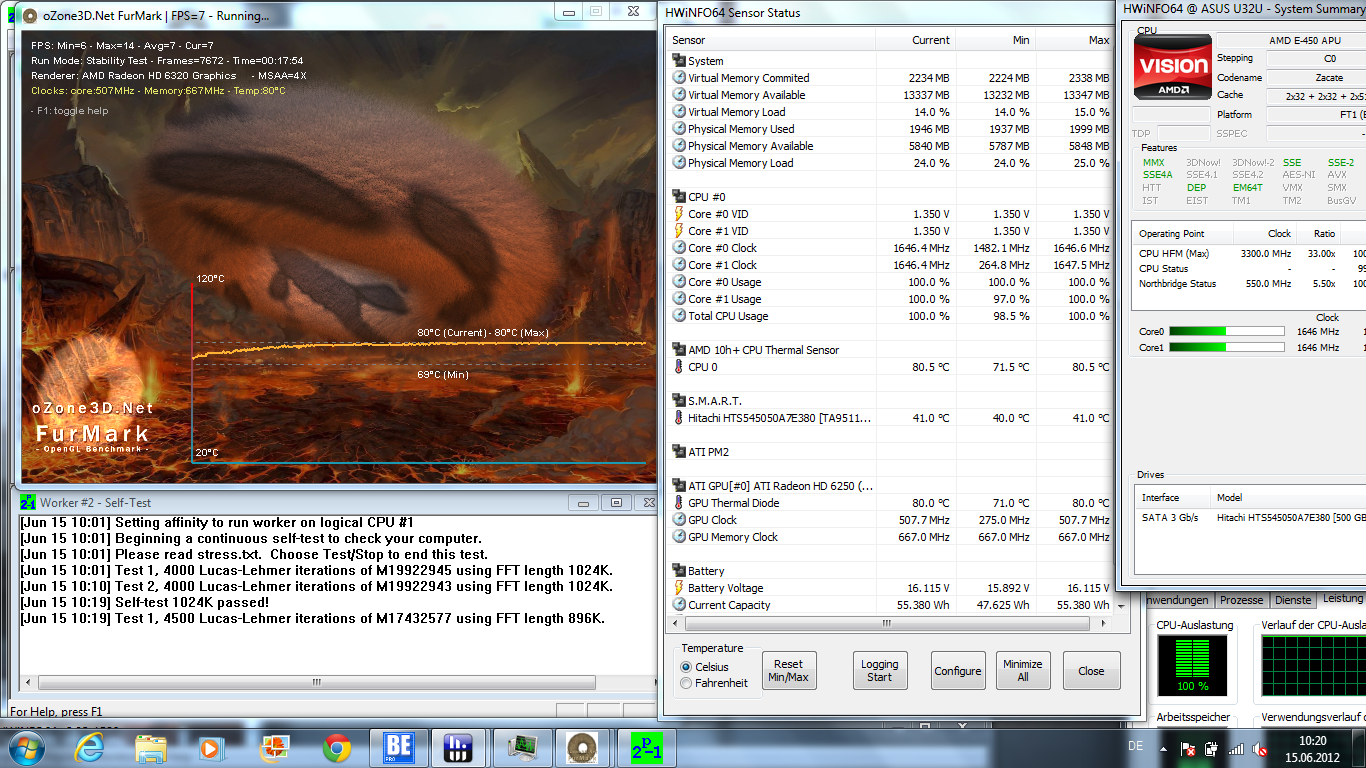Open Windows Media Player from the taskbar
1366x768 pixels.
click(x=212, y=747)
